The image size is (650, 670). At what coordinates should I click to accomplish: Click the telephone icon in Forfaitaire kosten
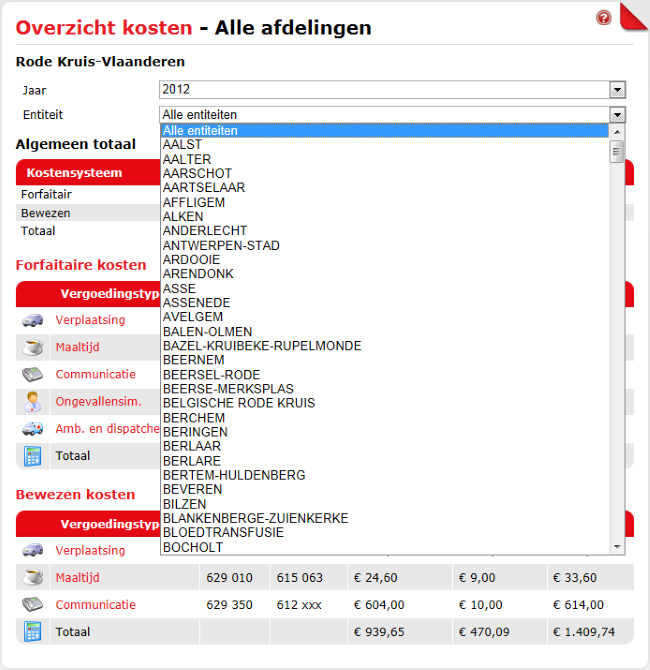tap(32, 375)
